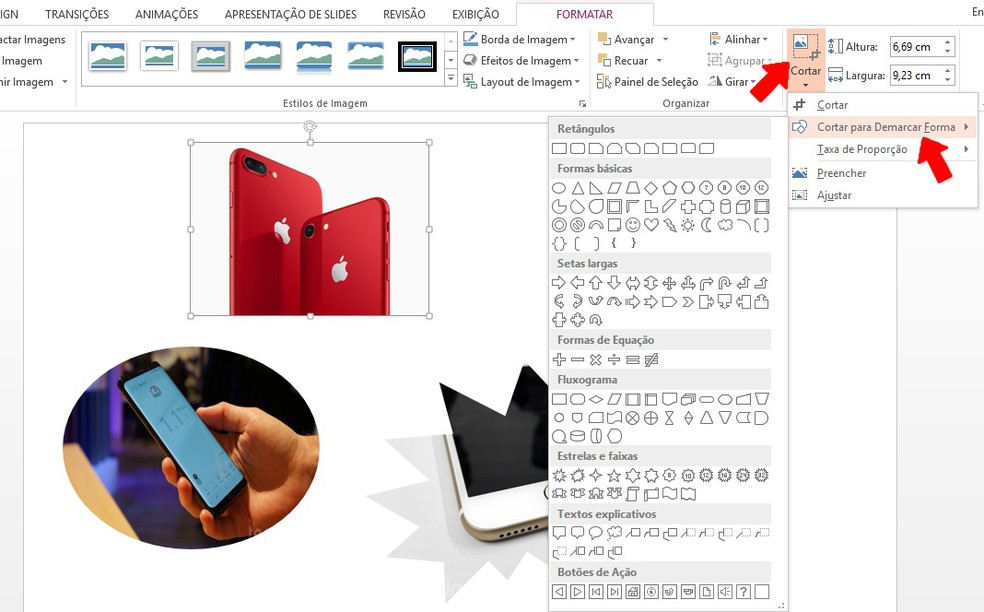Image resolution: width=984 pixels, height=612 pixels.
Task: Decrease Largura with the down stepper
Action: (948, 80)
